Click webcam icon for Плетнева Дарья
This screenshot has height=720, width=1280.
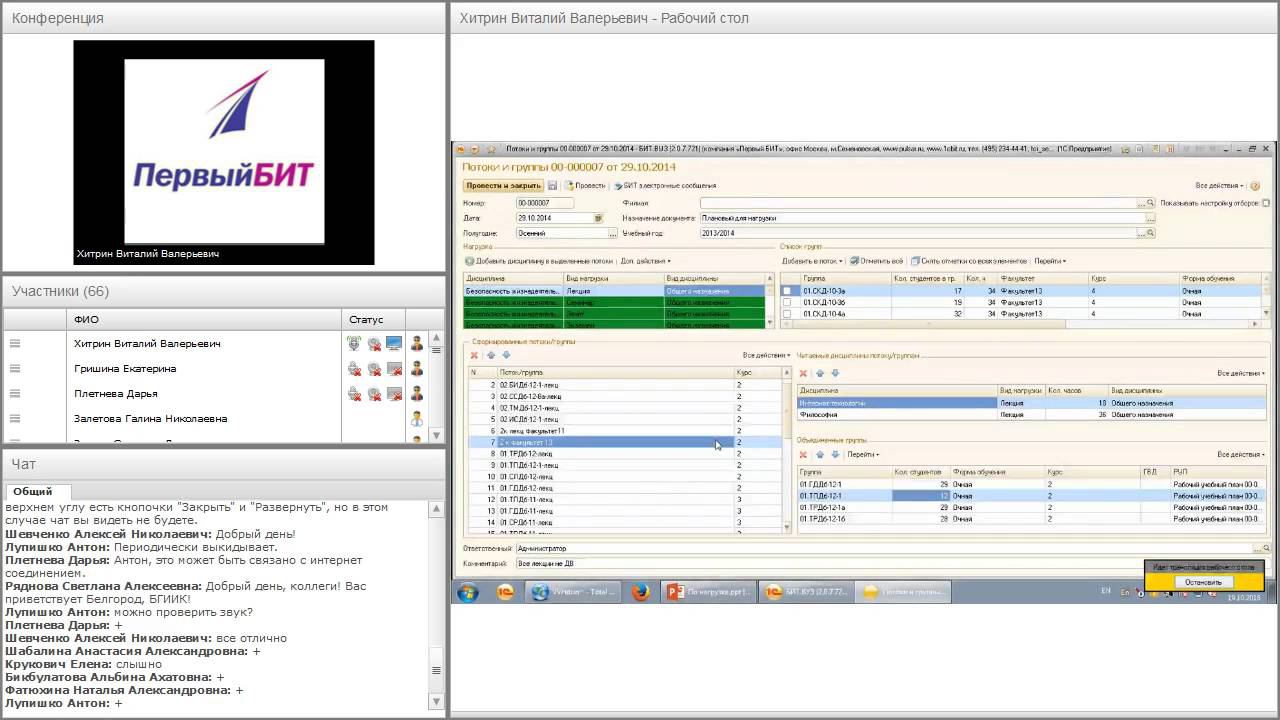coord(374,394)
